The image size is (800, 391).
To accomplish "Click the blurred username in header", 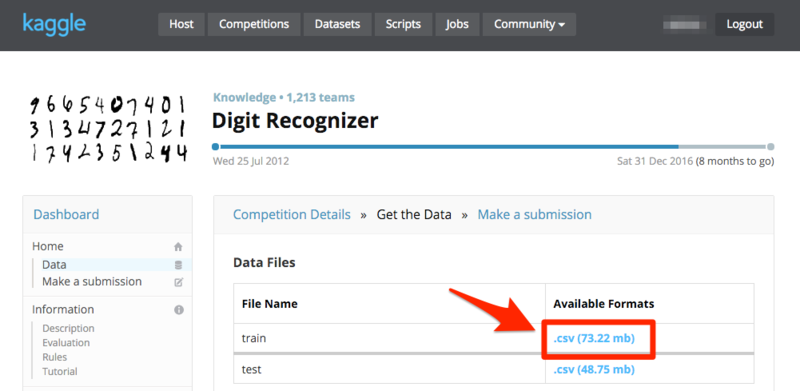I will click(684, 24).
